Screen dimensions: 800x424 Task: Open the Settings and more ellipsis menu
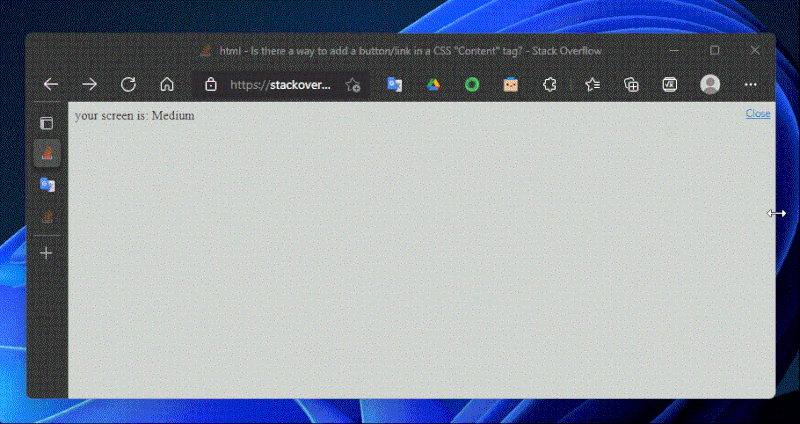click(x=751, y=85)
